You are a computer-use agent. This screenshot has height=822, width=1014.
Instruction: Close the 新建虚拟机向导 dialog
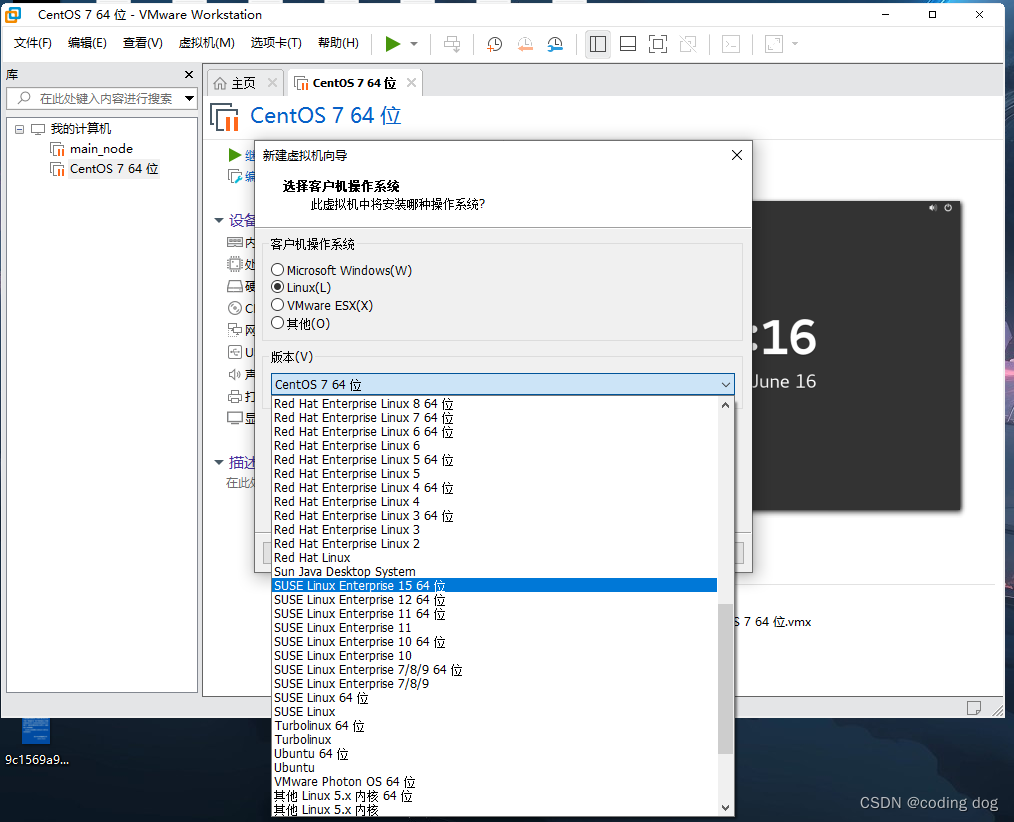click(737, 155)
